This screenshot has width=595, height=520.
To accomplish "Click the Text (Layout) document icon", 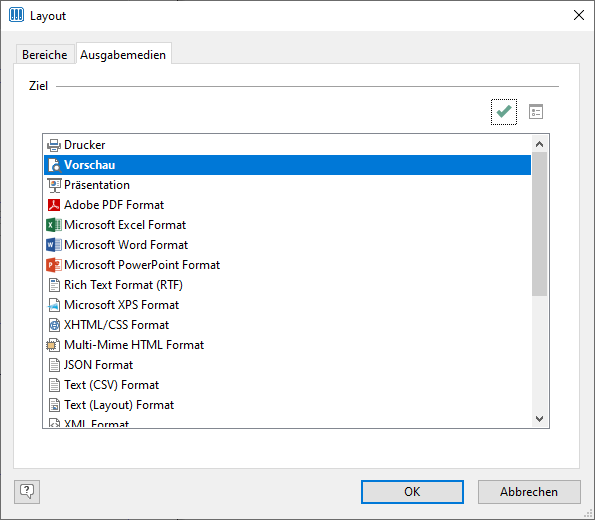I will (54, 405).
